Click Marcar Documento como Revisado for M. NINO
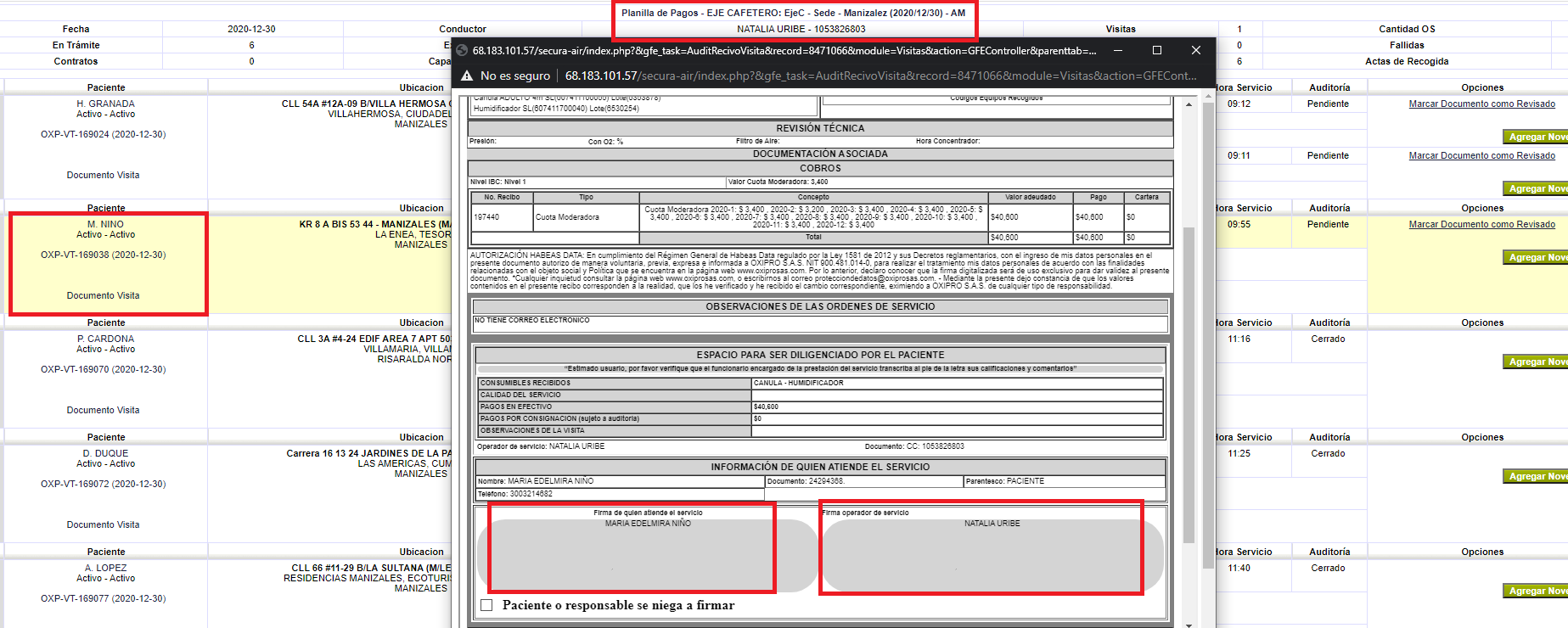 click(x=1482, y=224)
